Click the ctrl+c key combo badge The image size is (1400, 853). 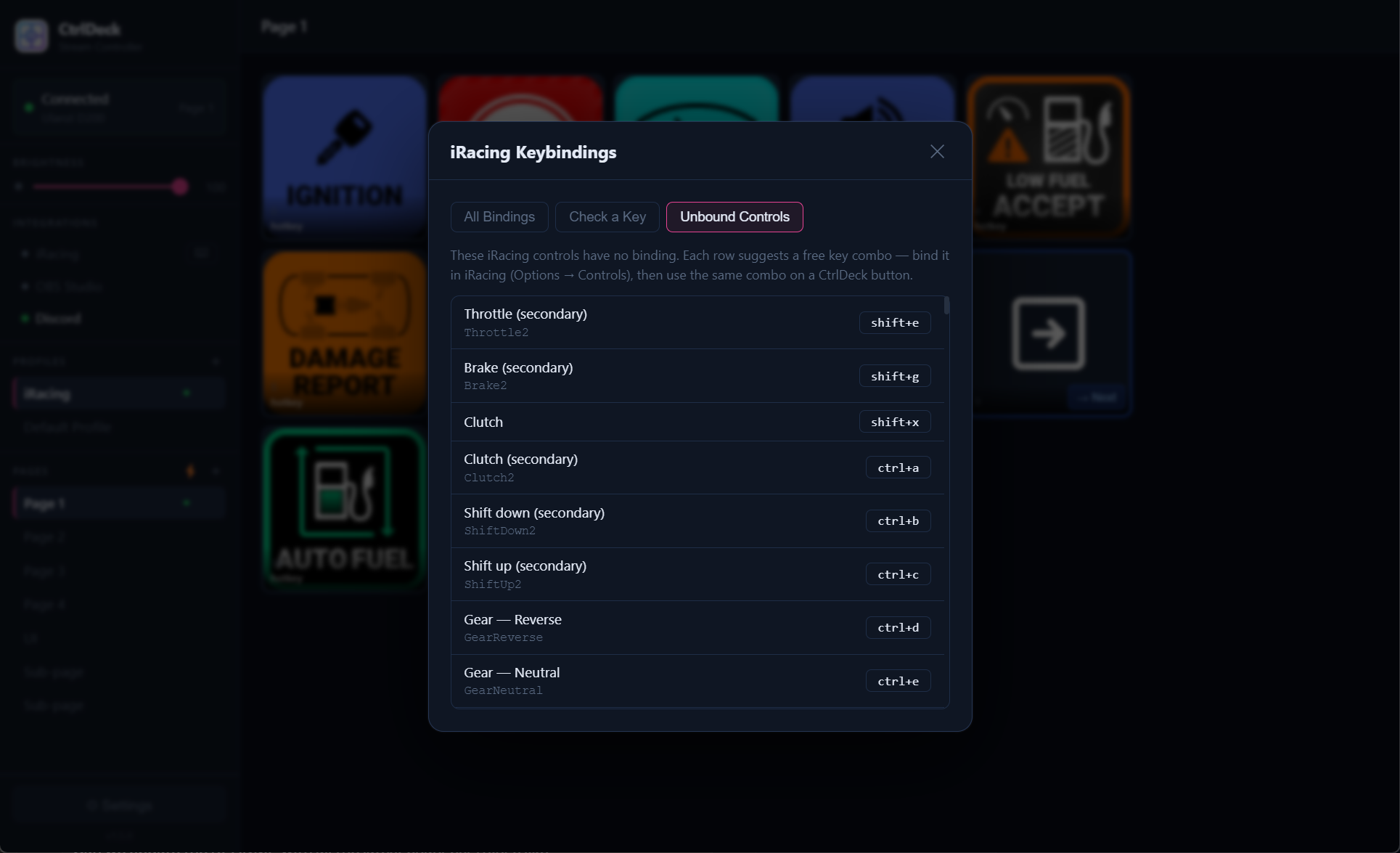click(x=898, y=574)
